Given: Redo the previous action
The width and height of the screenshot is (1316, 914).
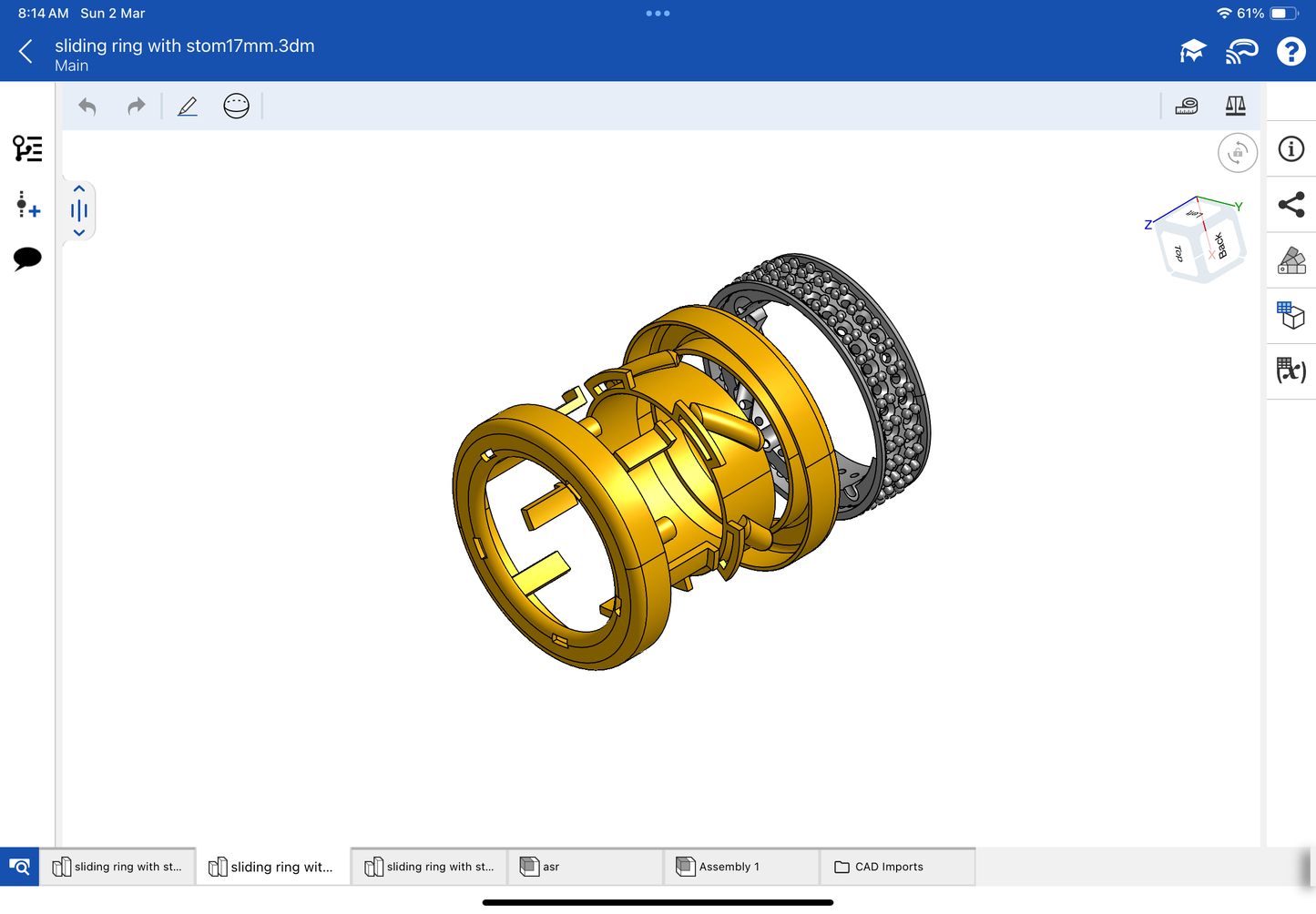Looking at the screenshot, I should (x=136, y=107).
